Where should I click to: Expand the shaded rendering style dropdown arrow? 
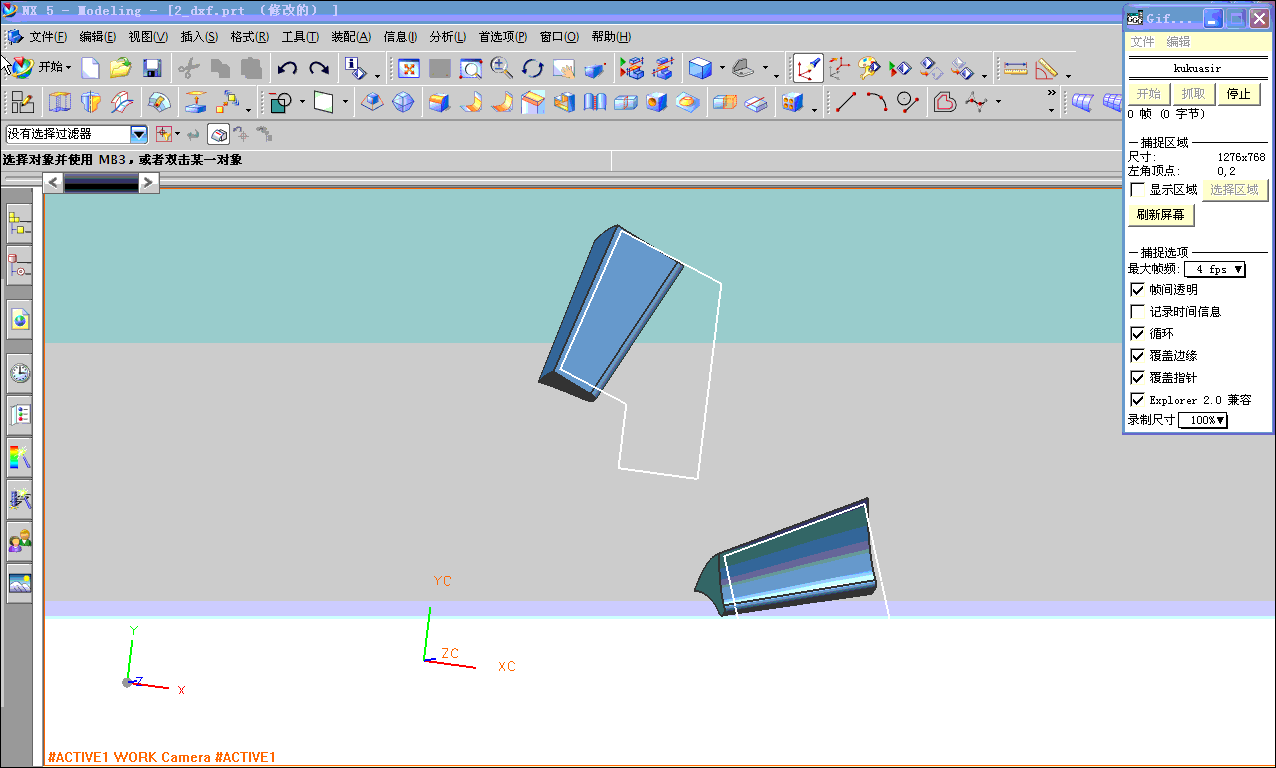pyautogui.click(x=722, y=69)
